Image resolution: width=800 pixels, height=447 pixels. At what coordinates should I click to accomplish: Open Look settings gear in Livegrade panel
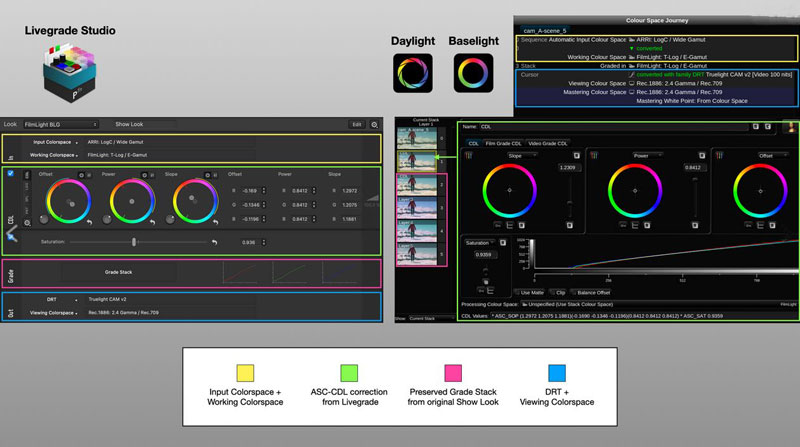click(x=374, y=125)
